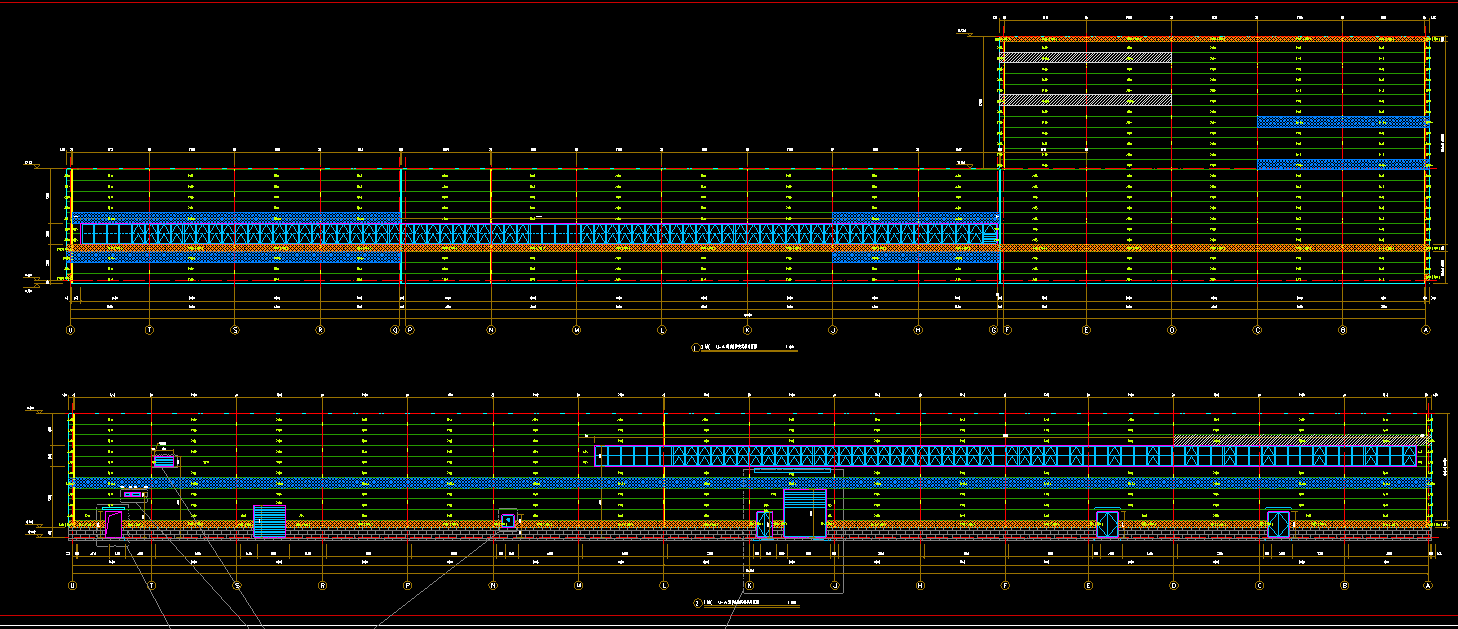Click grid bubble Q in the upper elevation
This screenshot has height=629, width=1458.
pyautogui.click(x=396, y=329)
